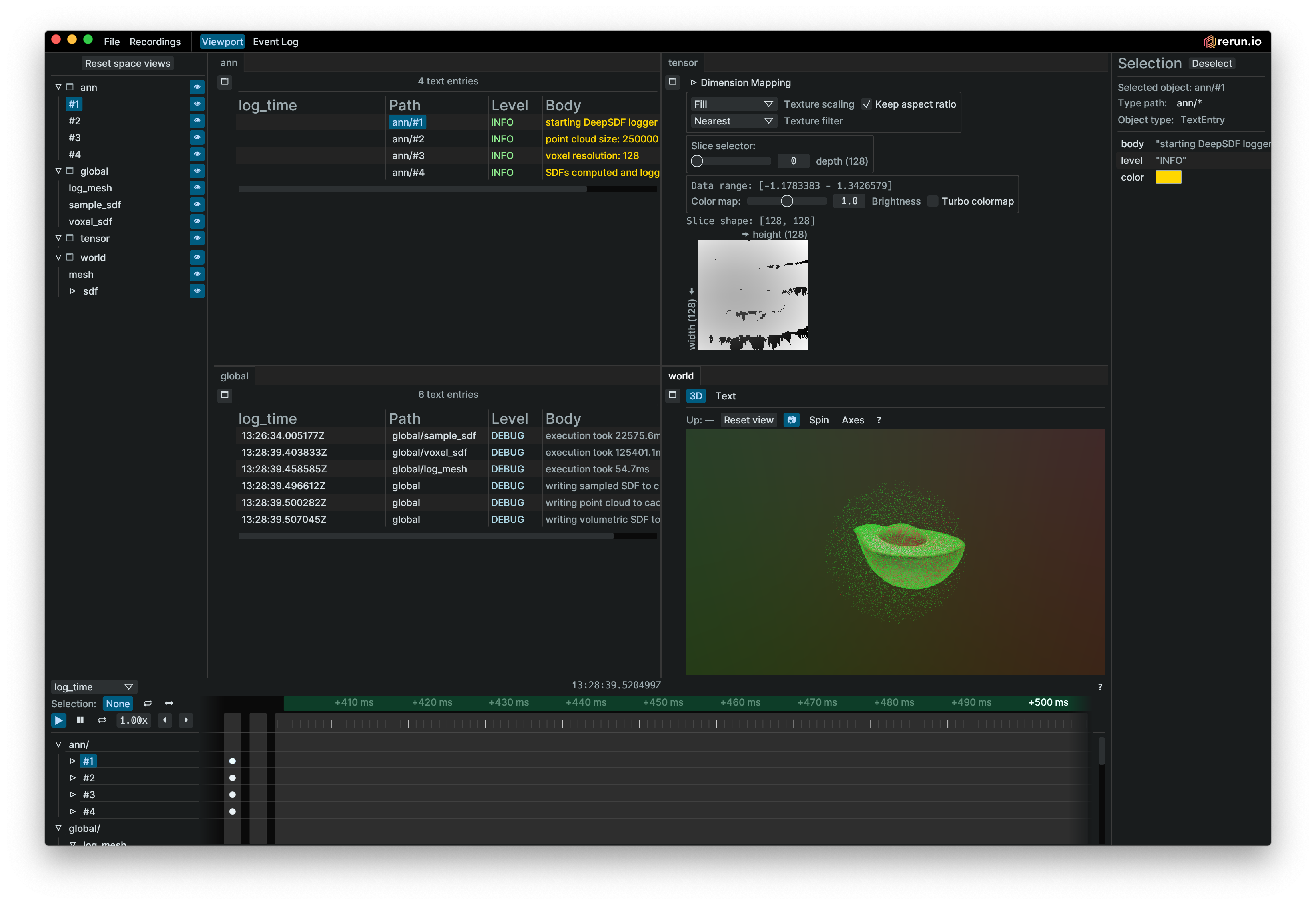The height and width of the screenshot is (905, 1316).
Task: Hide the voxel_sdf entry with eye icon
Action: (197, 221)
